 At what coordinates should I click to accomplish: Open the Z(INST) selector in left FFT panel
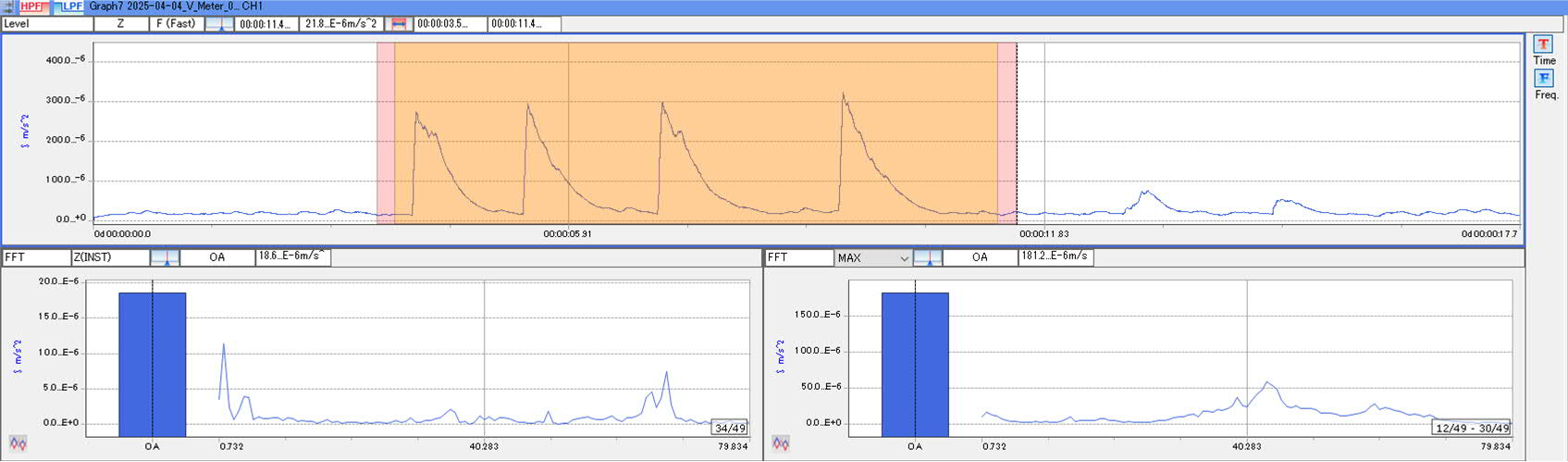tap(109, 257)
